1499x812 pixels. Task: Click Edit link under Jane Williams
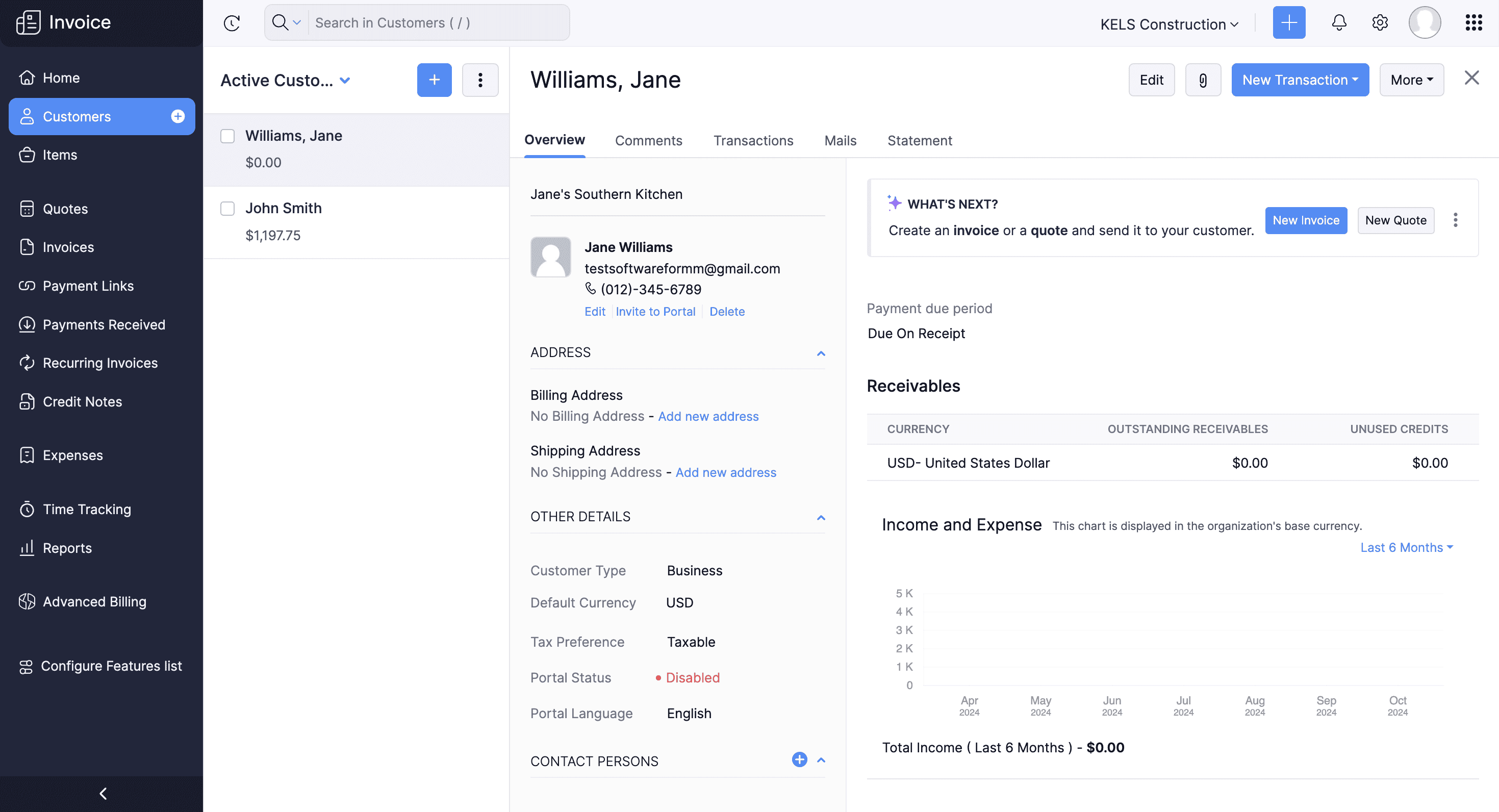[x=595, y=312]
